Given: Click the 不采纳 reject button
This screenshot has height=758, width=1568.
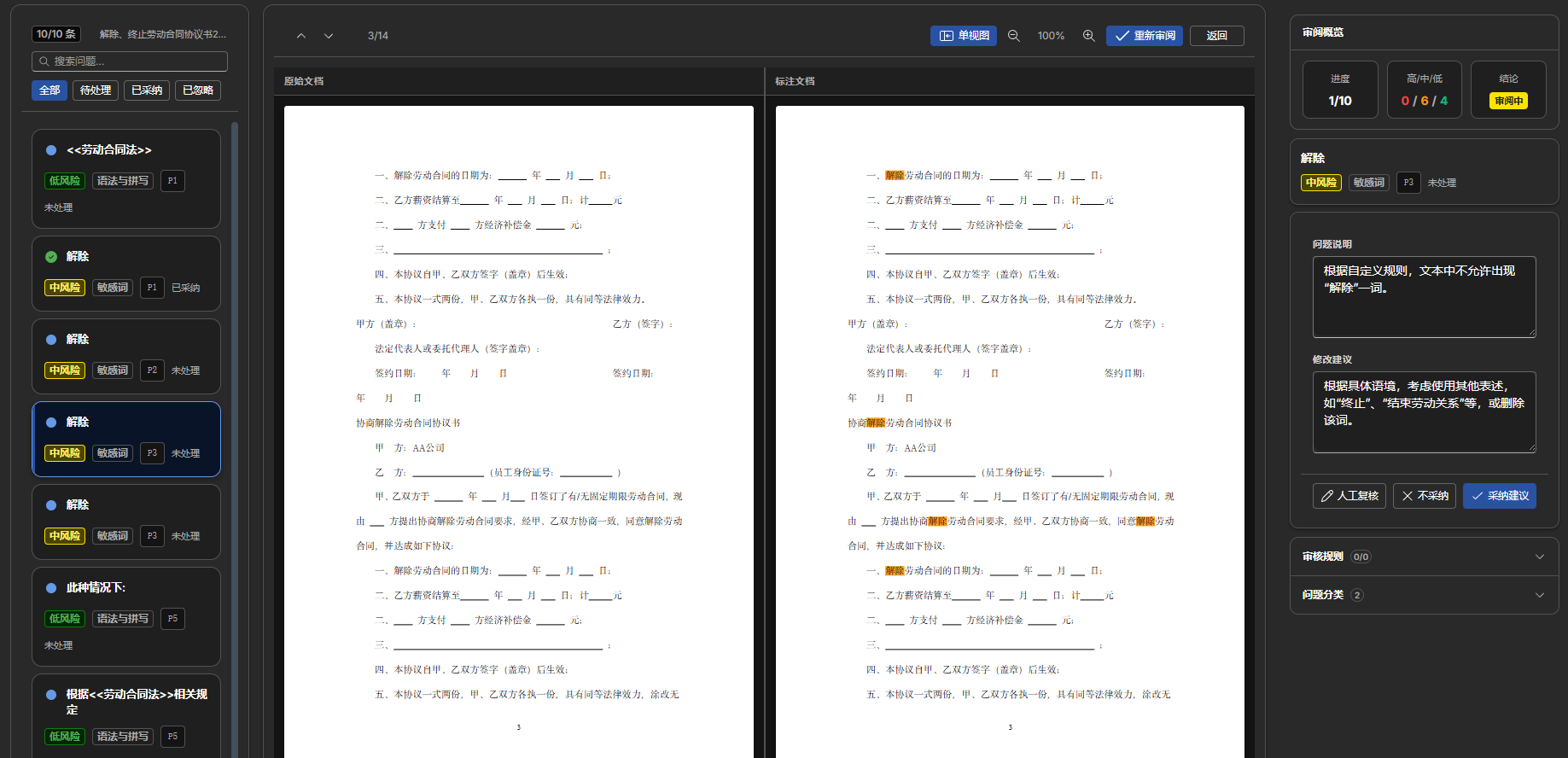Looking at the screenshot, I should pyautogui.click(x=1425, y=496).
